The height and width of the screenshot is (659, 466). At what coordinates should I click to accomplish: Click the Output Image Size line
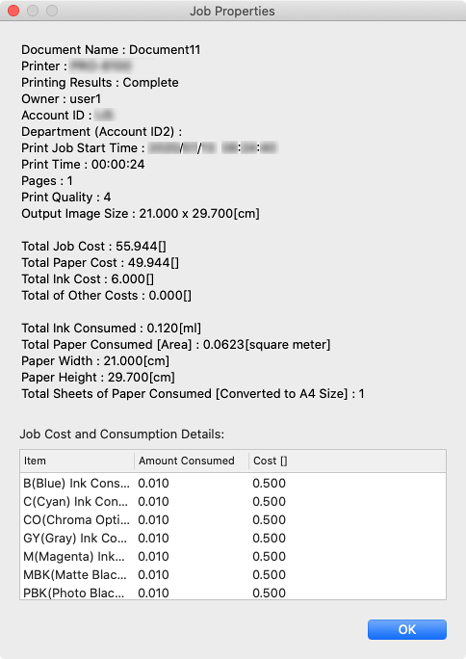[140, 214]
